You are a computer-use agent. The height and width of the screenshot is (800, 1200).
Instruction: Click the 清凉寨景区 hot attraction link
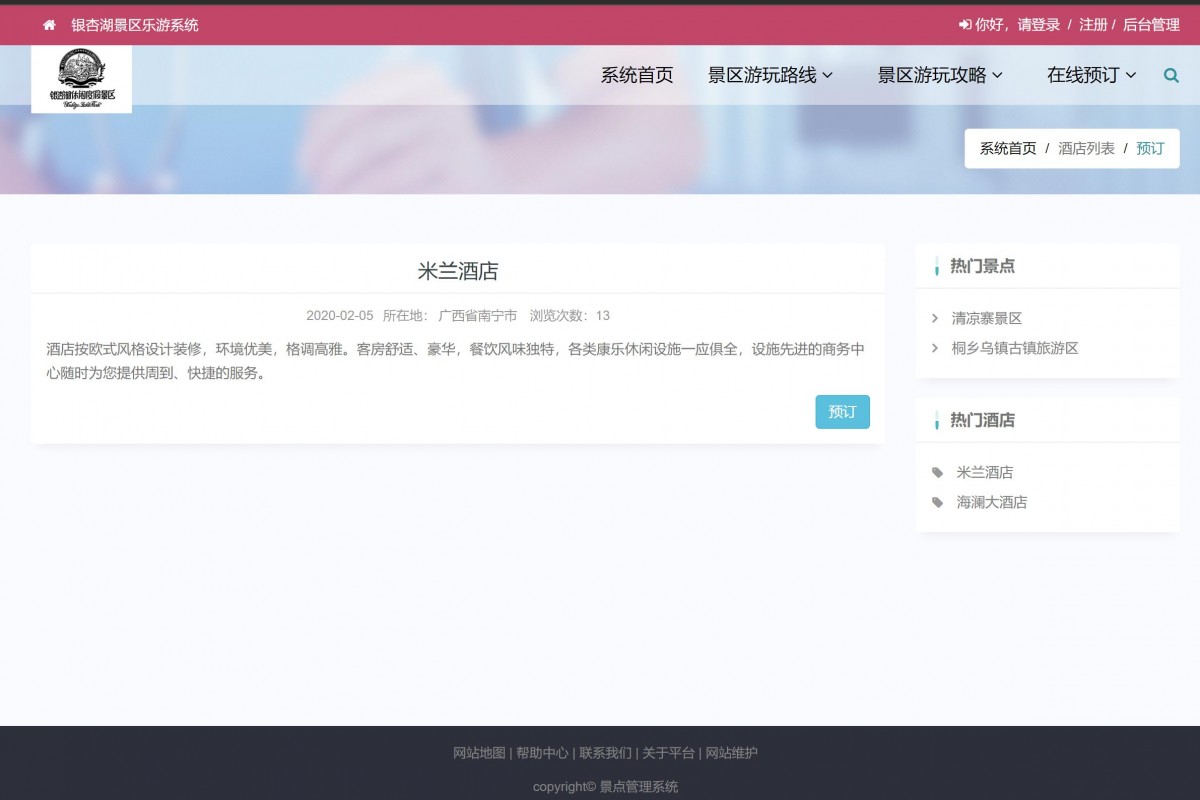(x=987, y=318)
